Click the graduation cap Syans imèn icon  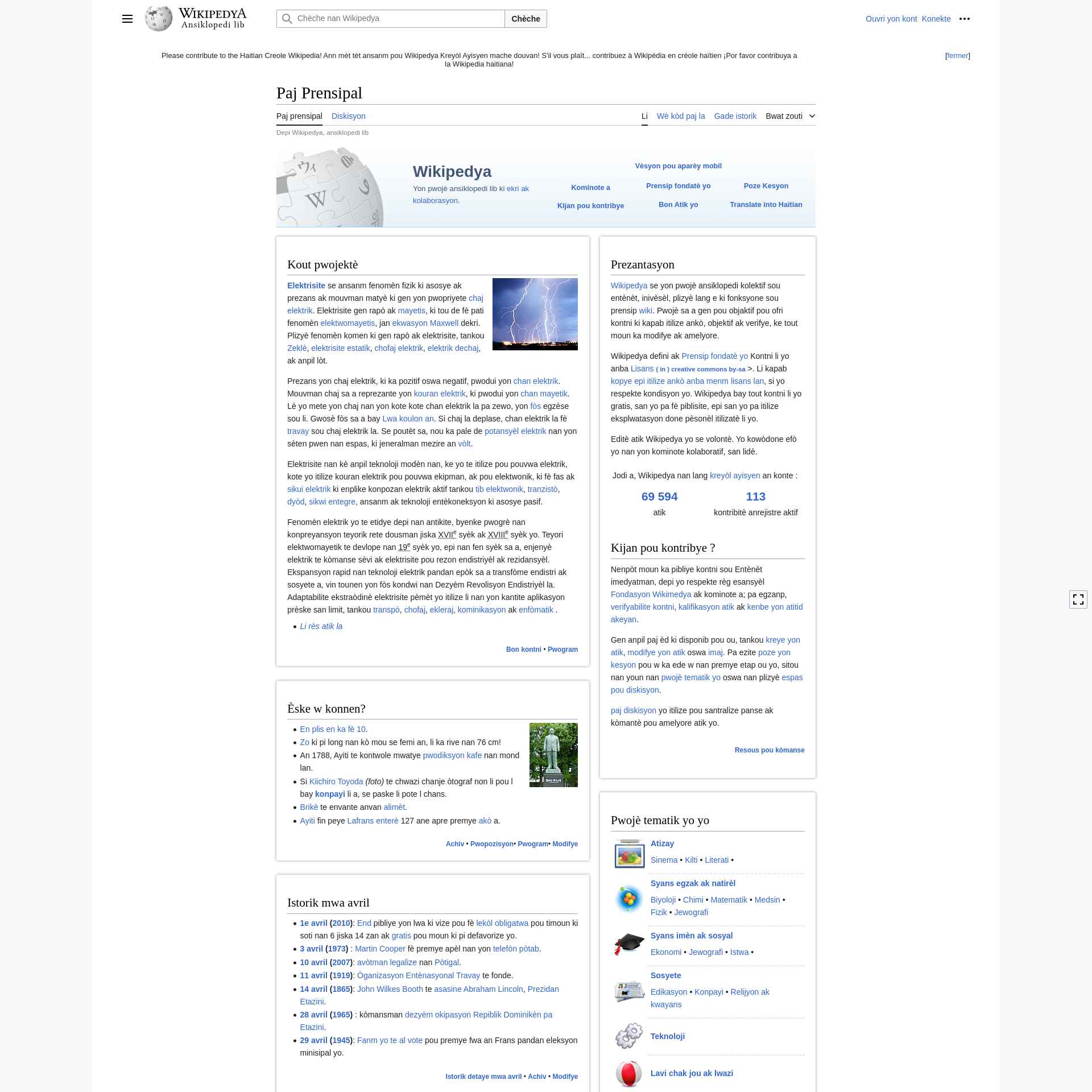[629, 945]
